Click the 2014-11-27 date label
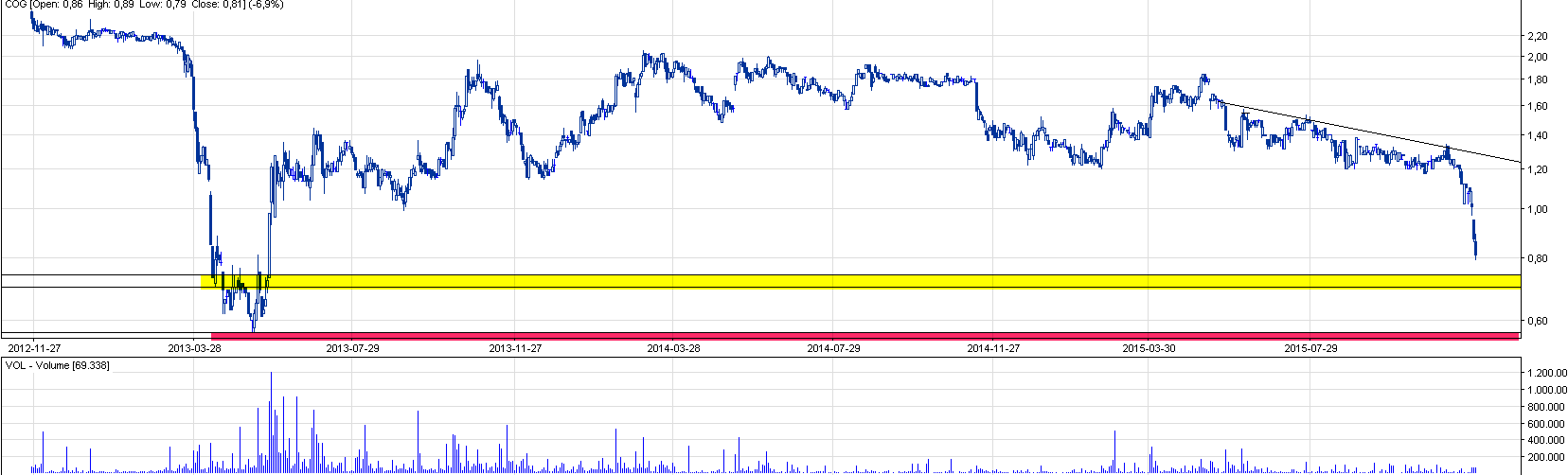Screen dimensions: 1568x475 993,348
